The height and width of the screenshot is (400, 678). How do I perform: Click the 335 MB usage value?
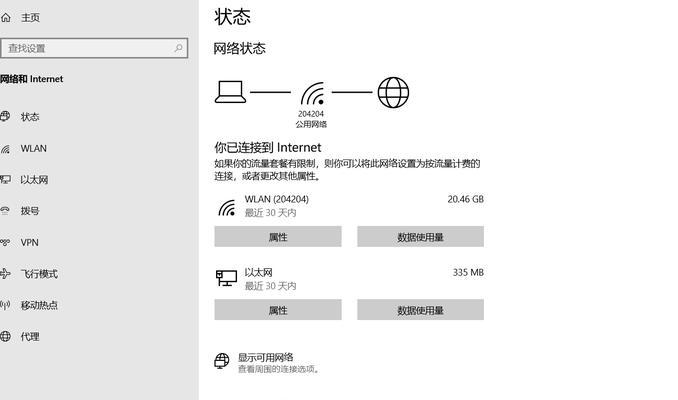(468, 272)
